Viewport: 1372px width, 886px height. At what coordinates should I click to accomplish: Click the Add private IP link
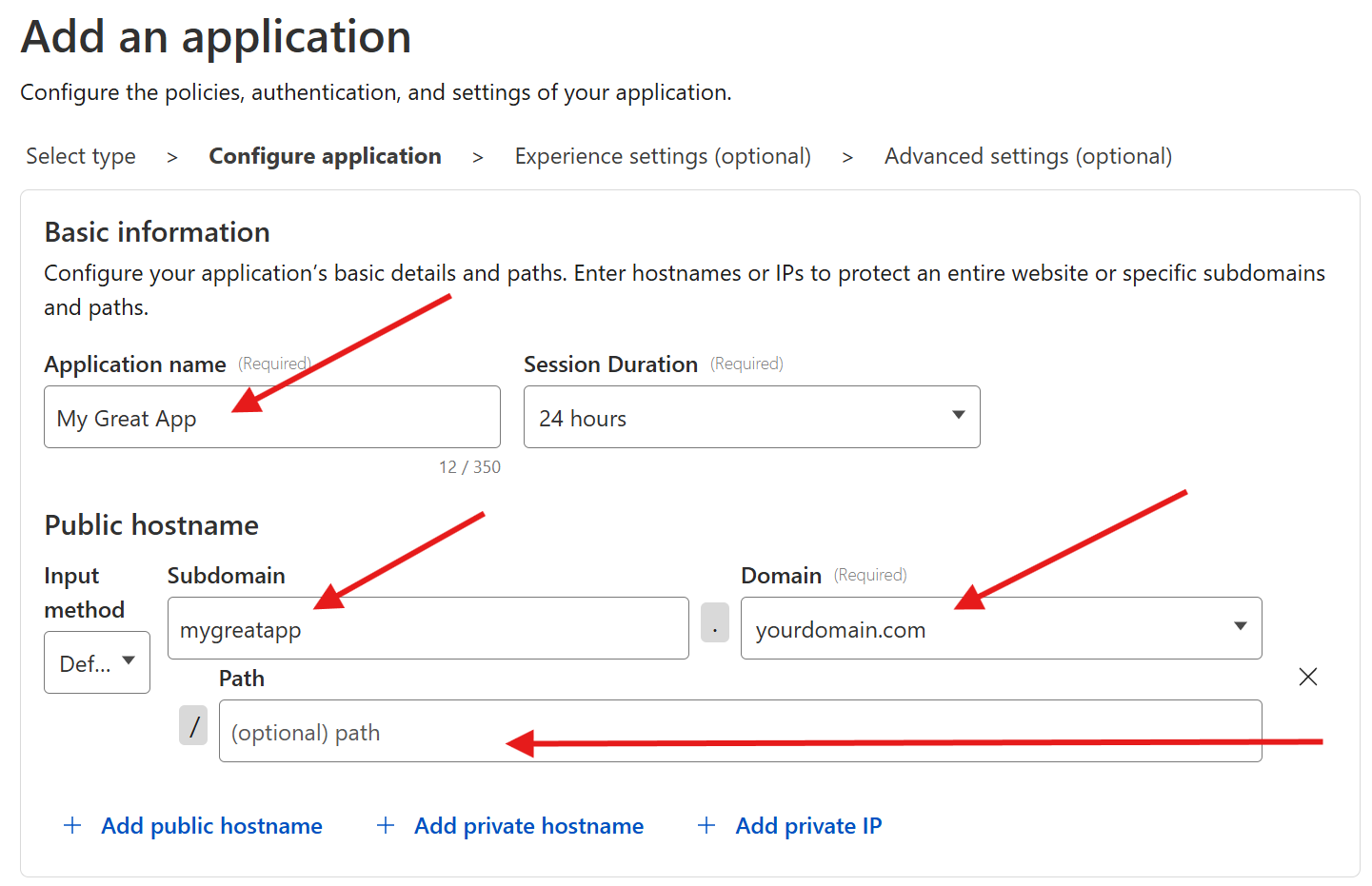pos(808,825)
